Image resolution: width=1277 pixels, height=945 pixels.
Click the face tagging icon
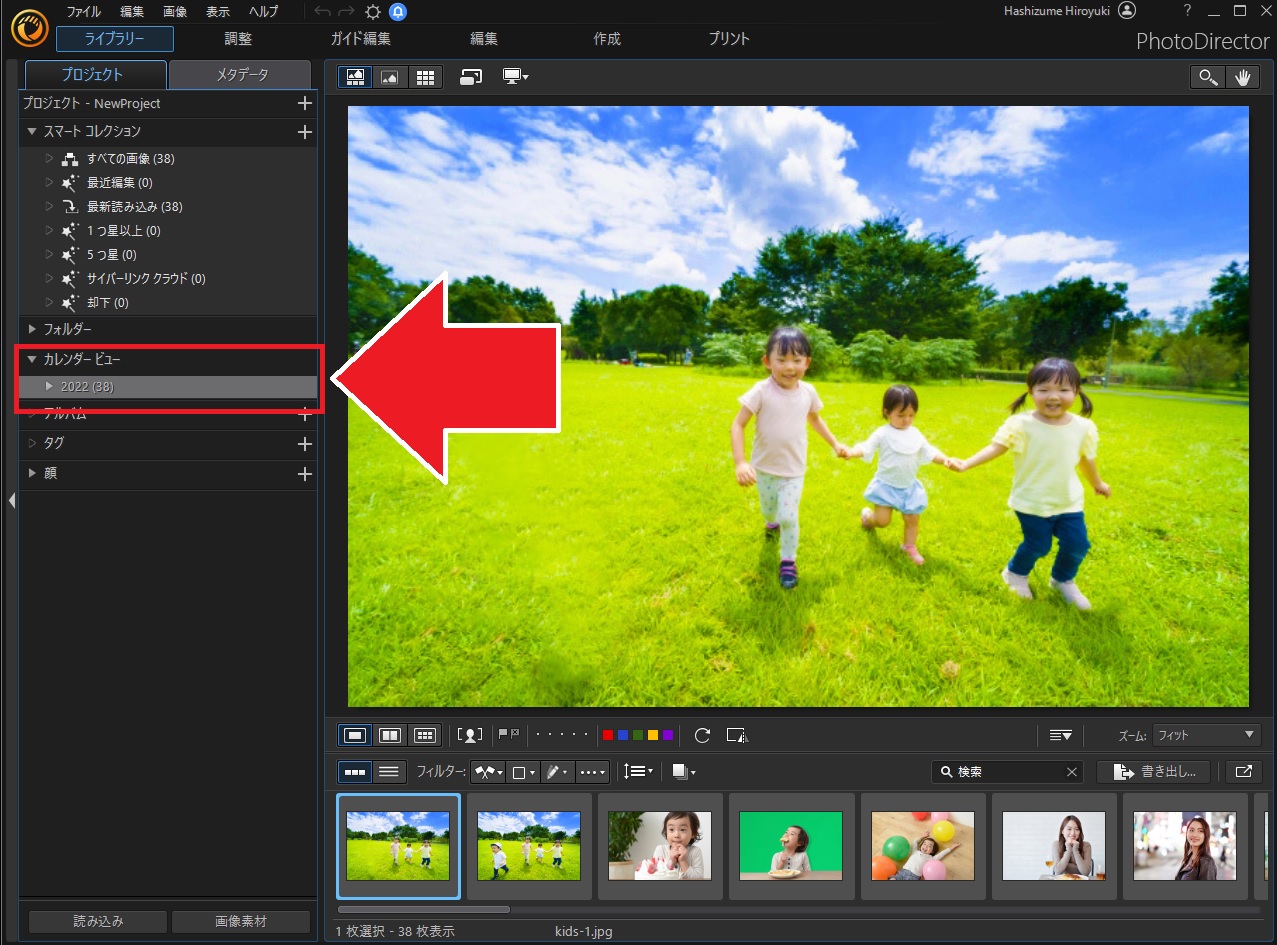(x=470, y=735)
